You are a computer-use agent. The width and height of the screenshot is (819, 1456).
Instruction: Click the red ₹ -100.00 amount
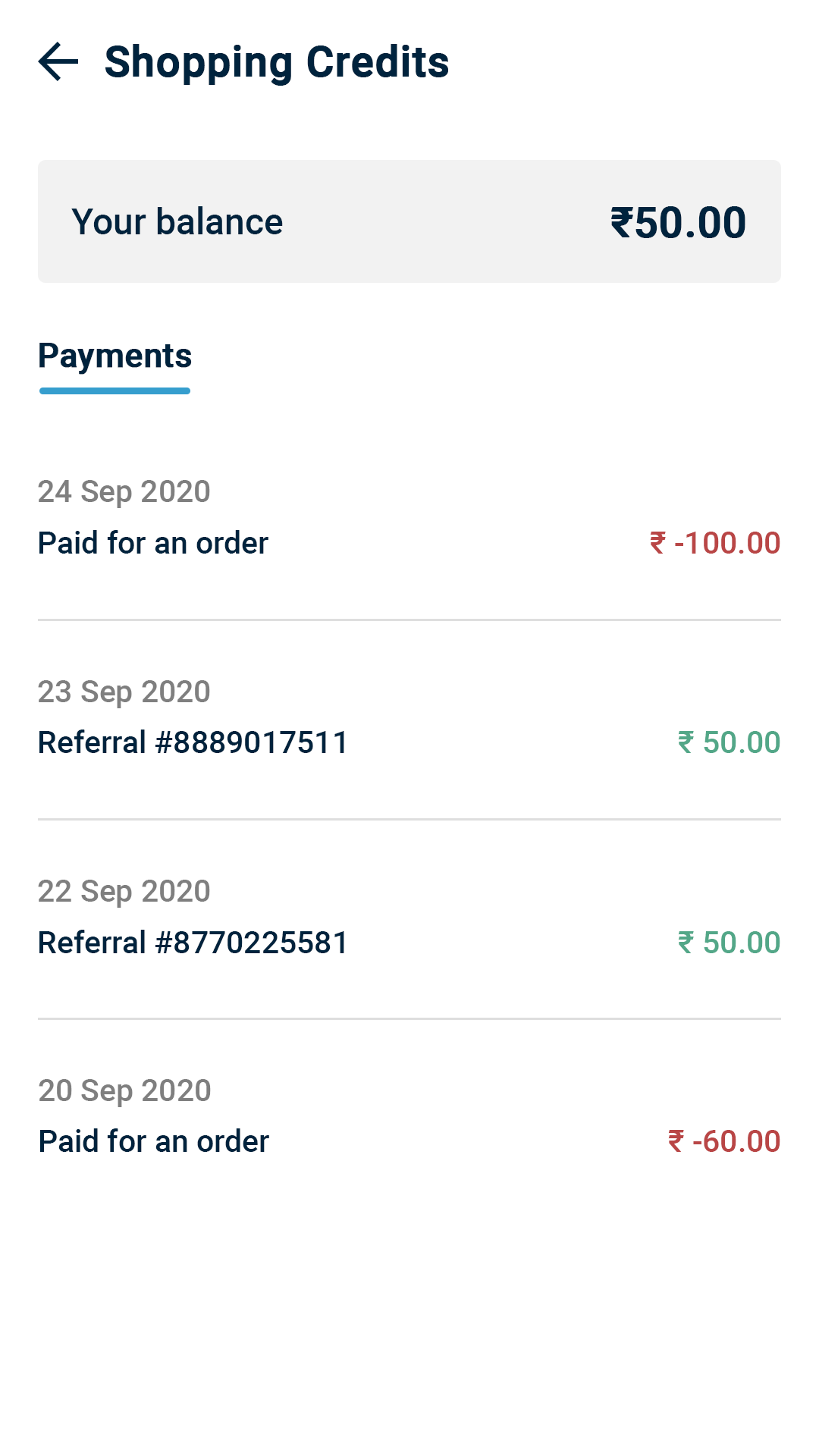click(715, 543)
